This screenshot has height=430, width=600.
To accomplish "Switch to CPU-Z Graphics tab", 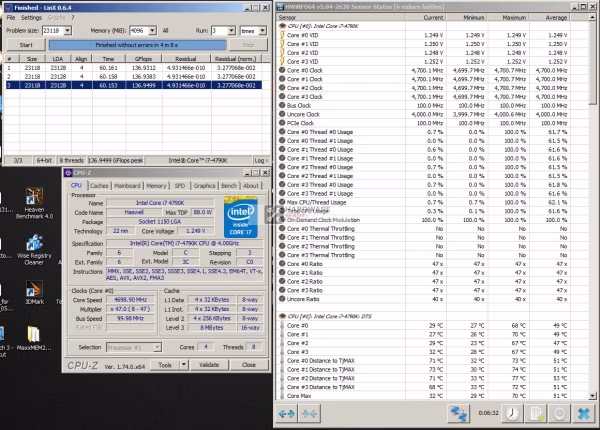I will pyautogui.click(x=204, y=186).
